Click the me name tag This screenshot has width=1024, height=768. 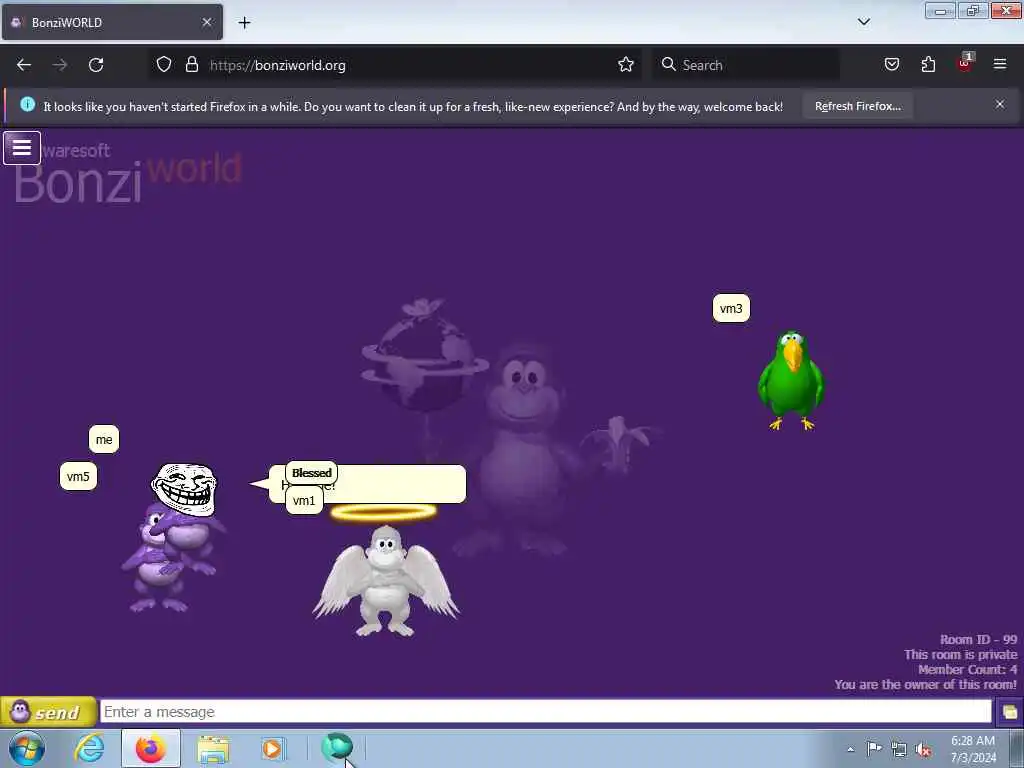click(104, 440)
